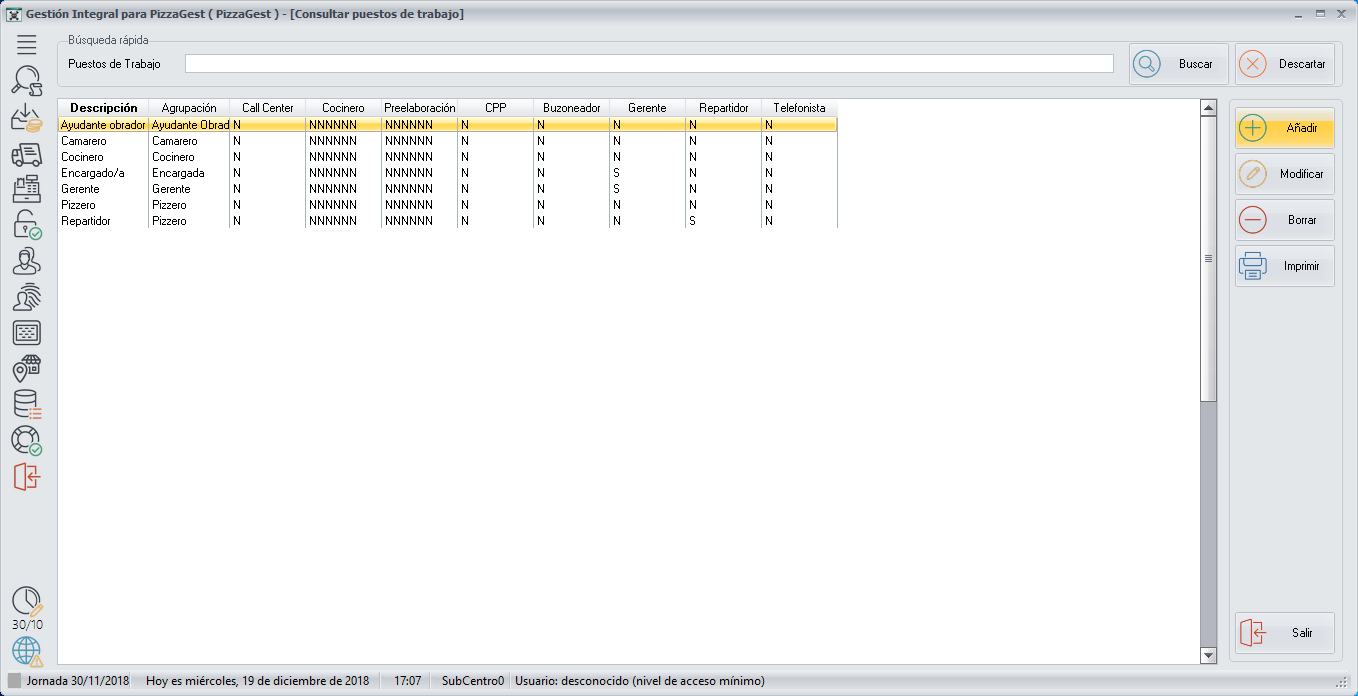Click the Gerente column header

(647, 108)
